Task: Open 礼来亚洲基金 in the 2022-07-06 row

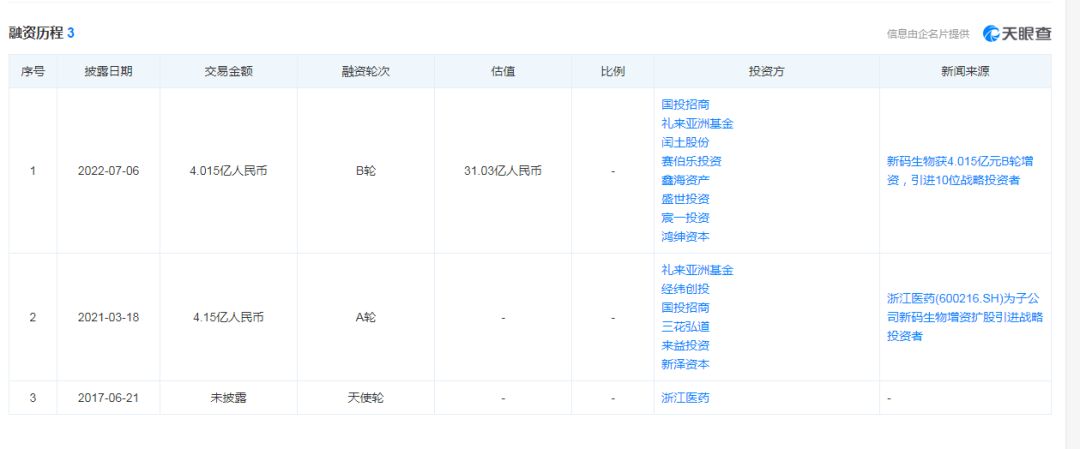Action: (x=697, y=123)
